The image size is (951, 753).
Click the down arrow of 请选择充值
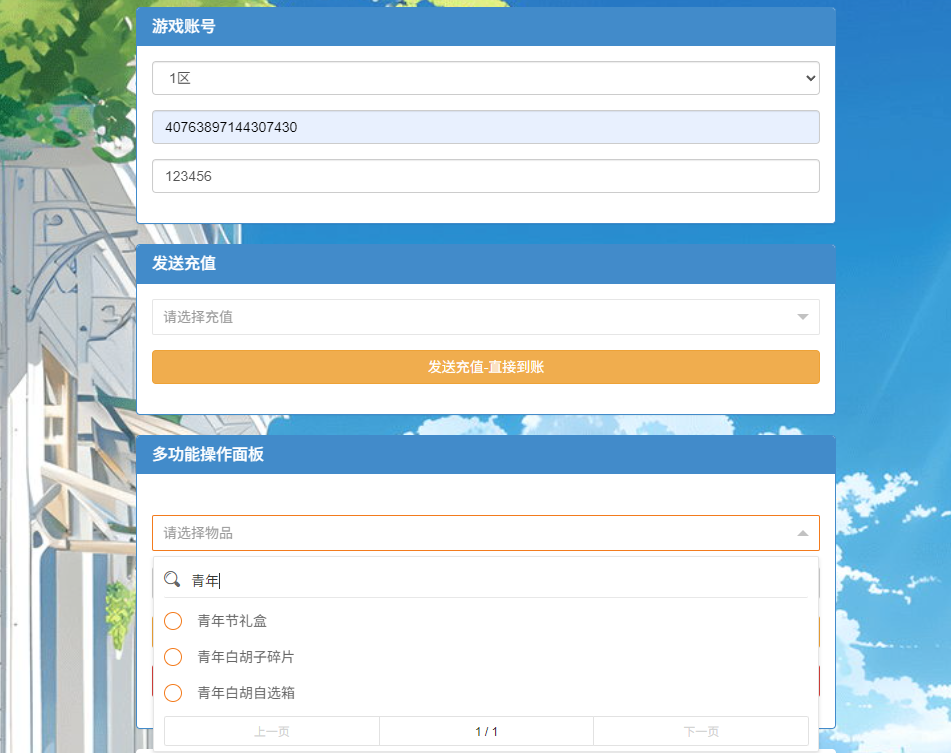click(x=802, y=317)
